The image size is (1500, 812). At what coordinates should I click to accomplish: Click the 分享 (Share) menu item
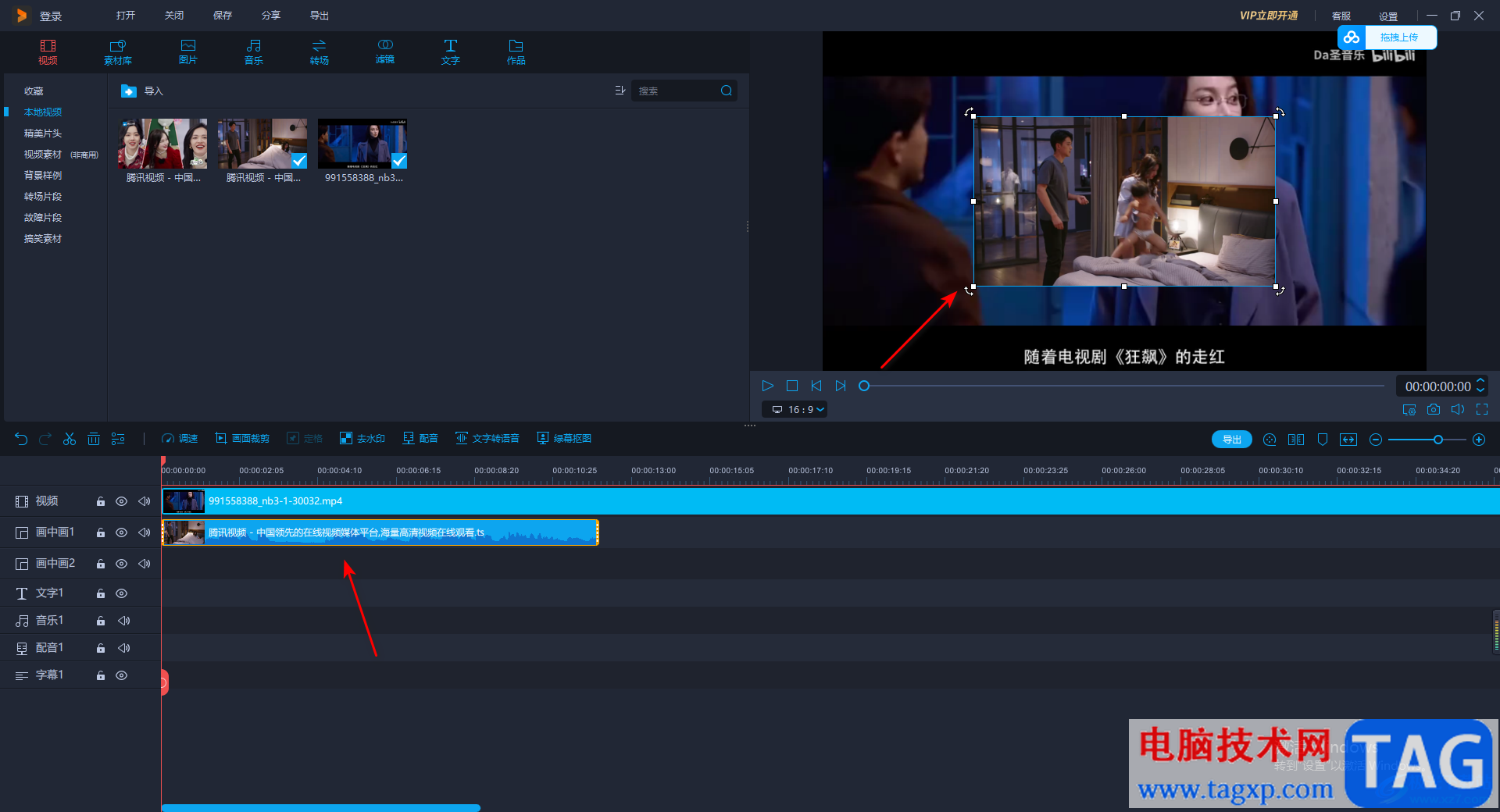pos(271,16)
